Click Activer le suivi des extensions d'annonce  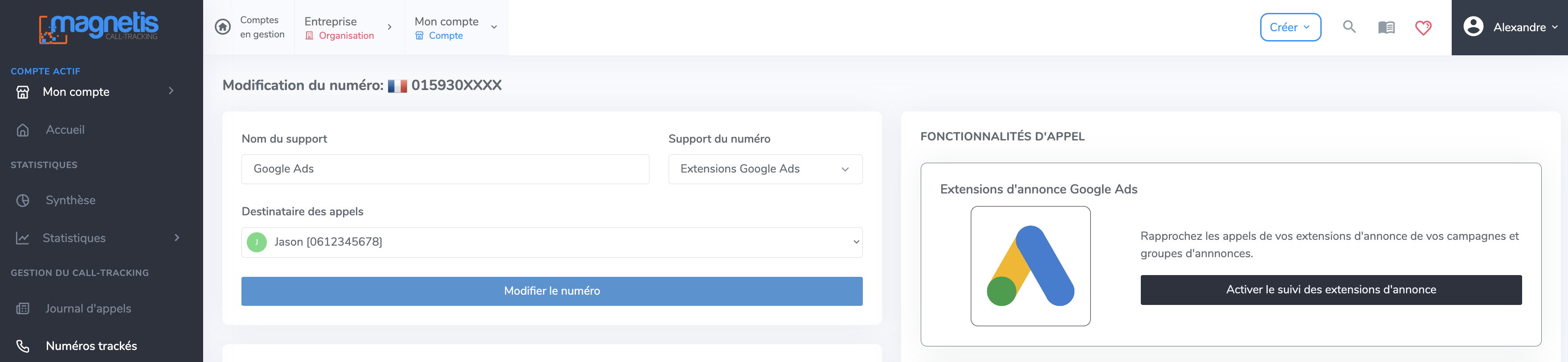click(1331, 290)
